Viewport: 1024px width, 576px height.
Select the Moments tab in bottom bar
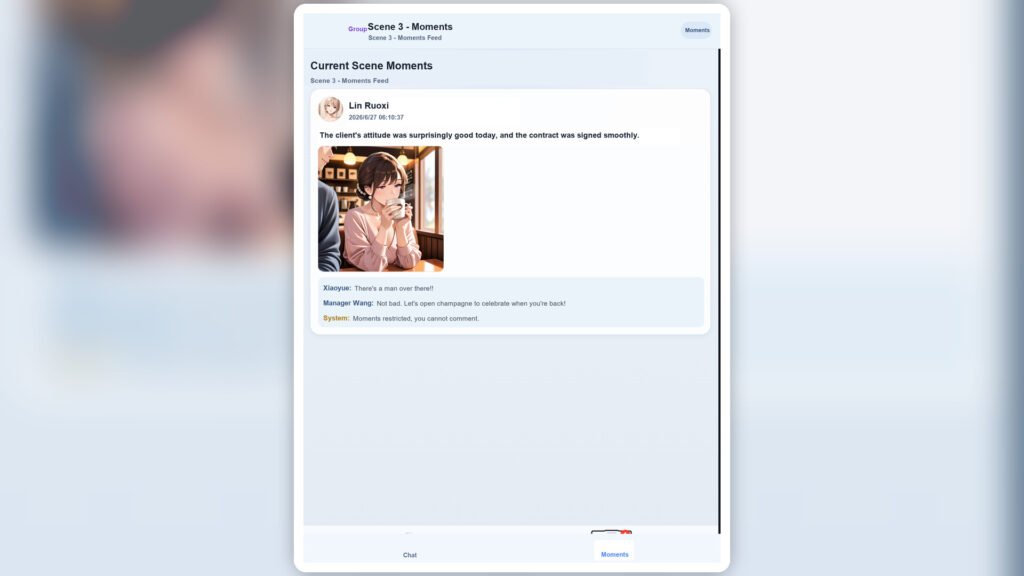point(614,554)
